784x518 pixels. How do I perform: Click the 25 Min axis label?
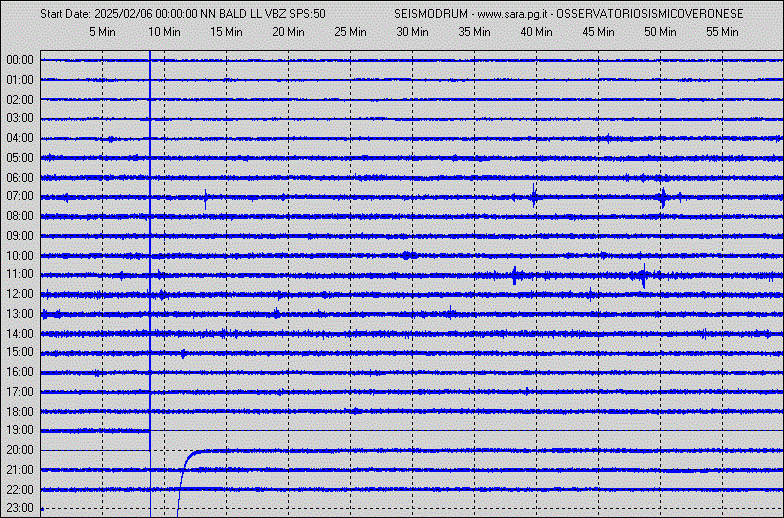[350, 32]
